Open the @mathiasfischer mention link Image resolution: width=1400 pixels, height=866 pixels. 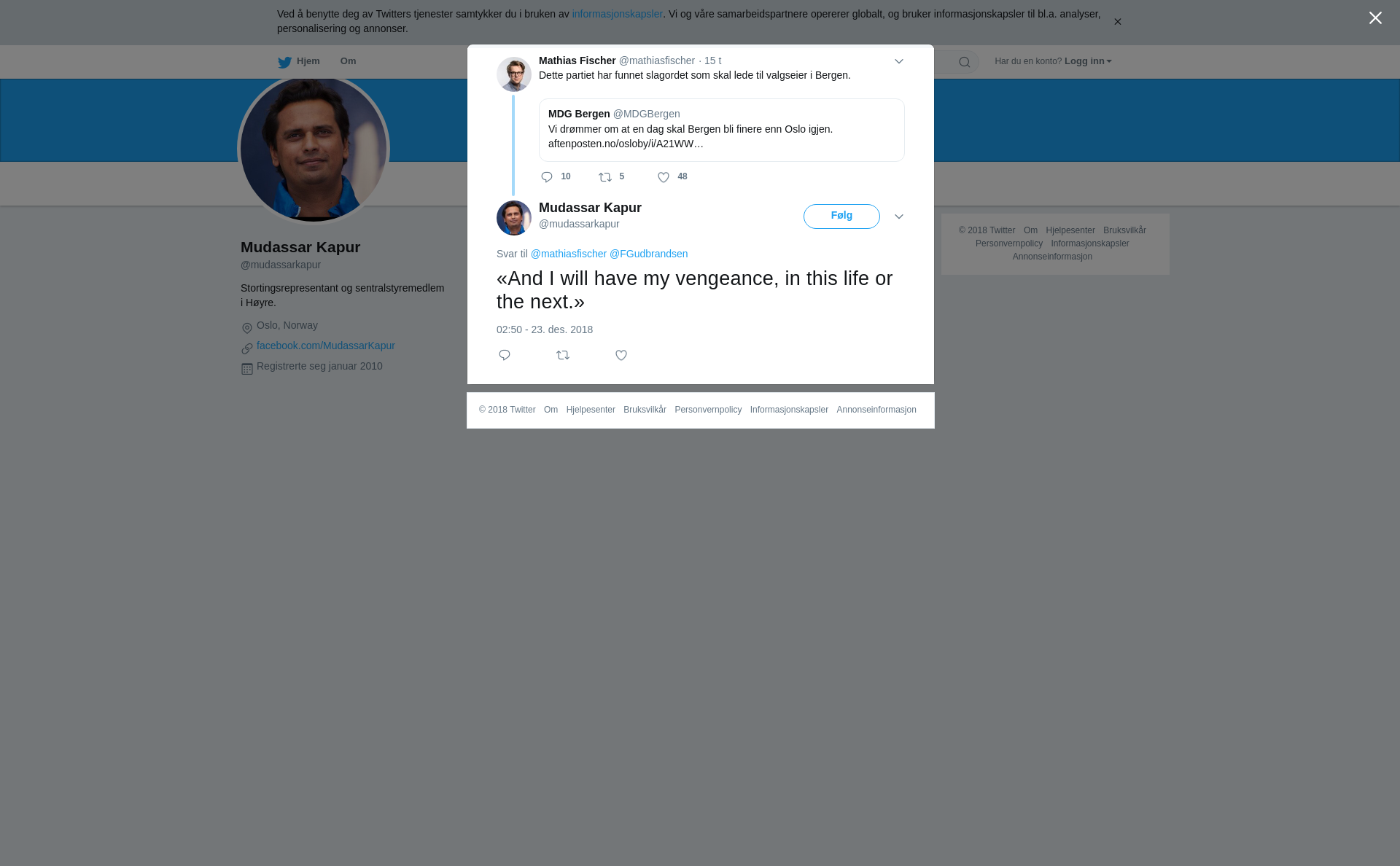pos(569,254)
